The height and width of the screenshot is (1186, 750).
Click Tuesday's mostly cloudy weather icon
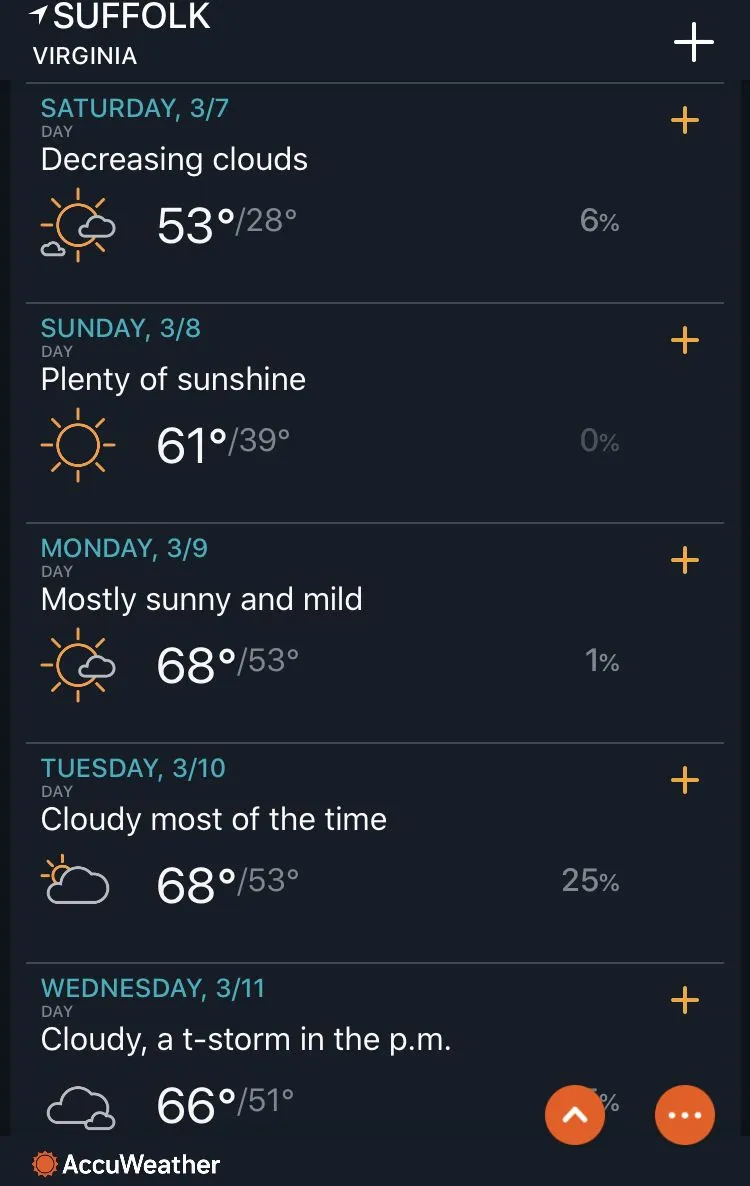point(78,882)
